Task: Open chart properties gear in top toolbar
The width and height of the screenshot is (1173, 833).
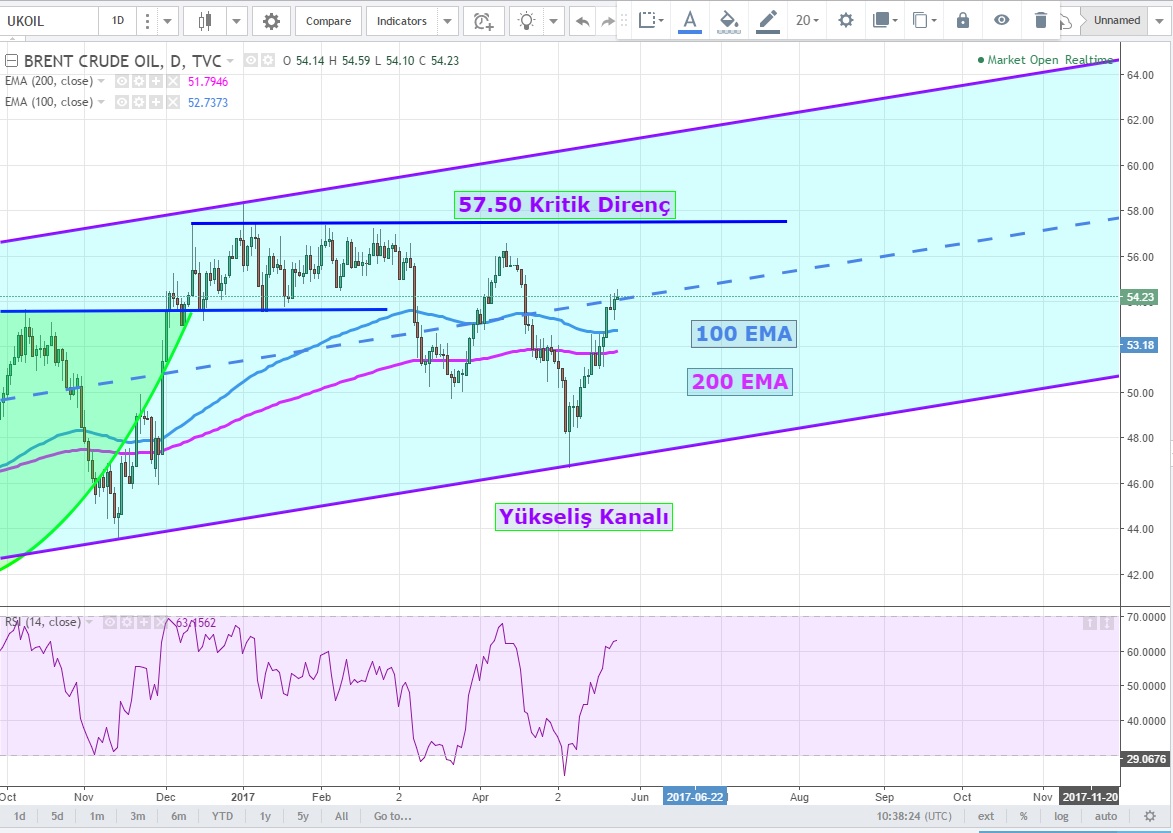Action: 271,21
